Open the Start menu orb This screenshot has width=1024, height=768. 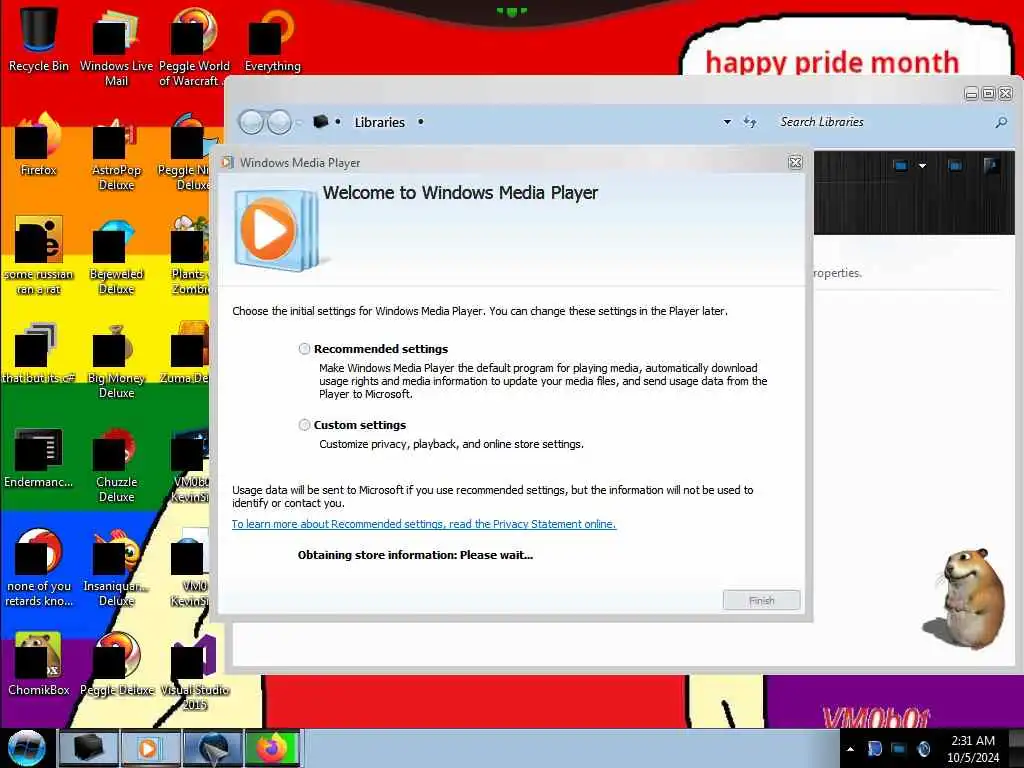tap(26, 748)
